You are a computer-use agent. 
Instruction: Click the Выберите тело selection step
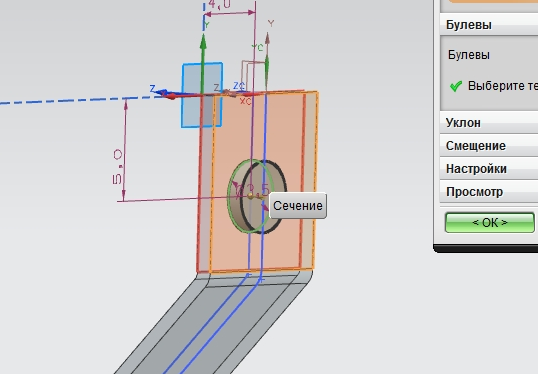(503, 85)
